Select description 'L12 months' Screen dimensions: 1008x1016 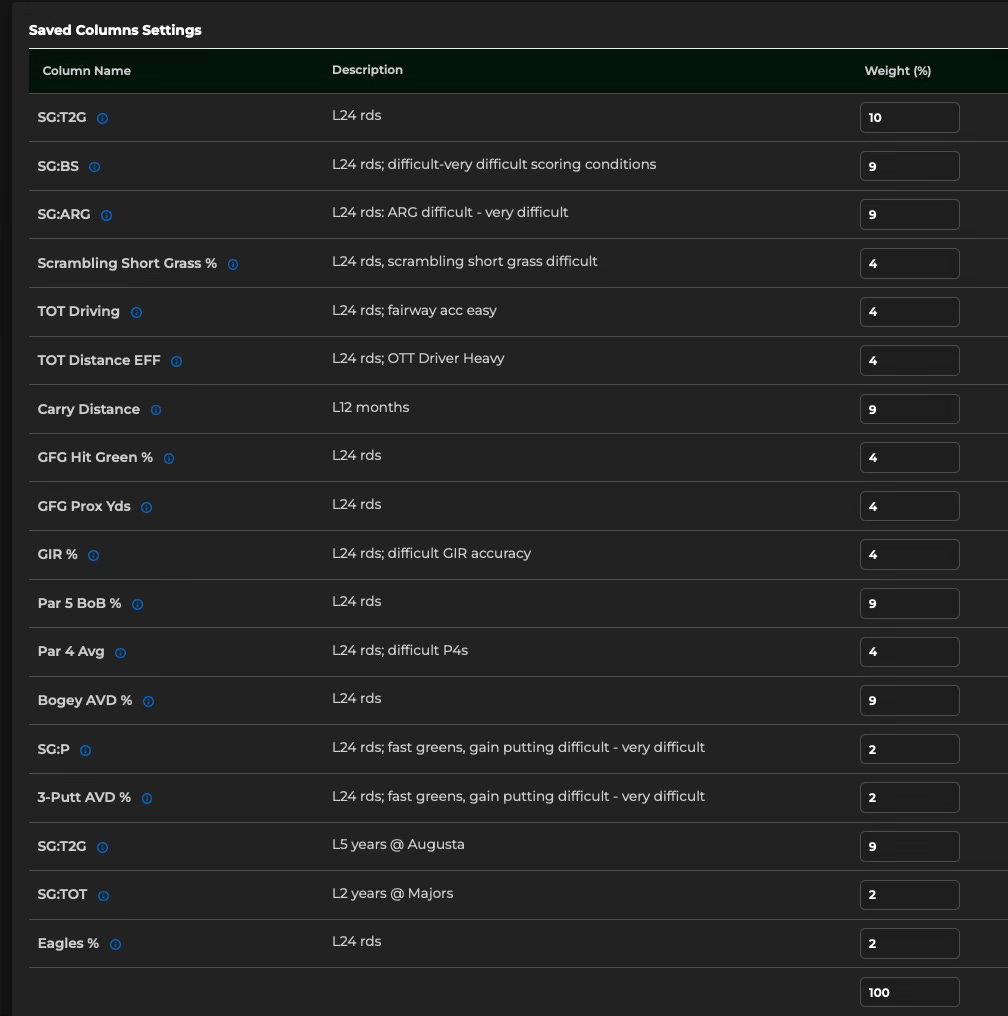371,407
